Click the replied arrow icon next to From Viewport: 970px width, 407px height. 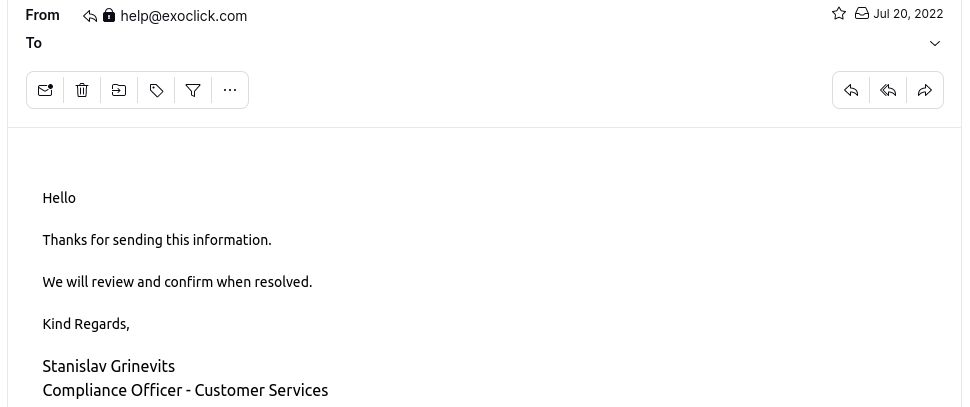pos(90,16)
